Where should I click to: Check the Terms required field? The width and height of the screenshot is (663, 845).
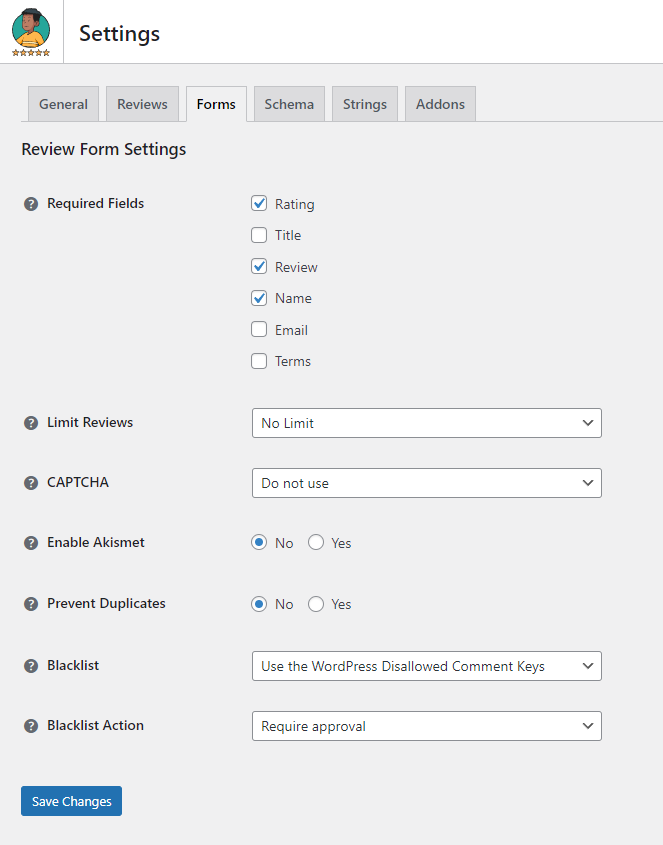point(259,361)
